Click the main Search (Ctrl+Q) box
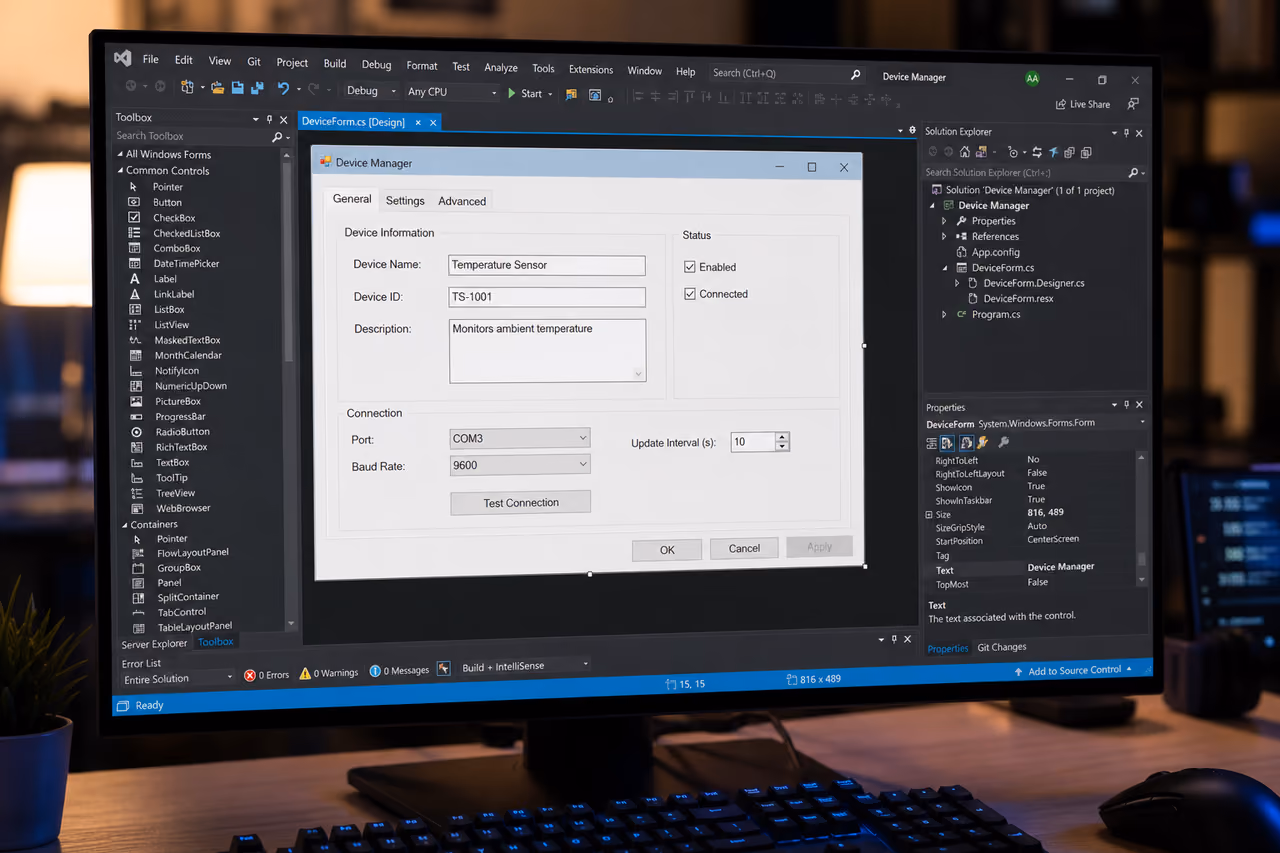The image size is (1280, 853). pyautogui.click(x=786, y=74)
